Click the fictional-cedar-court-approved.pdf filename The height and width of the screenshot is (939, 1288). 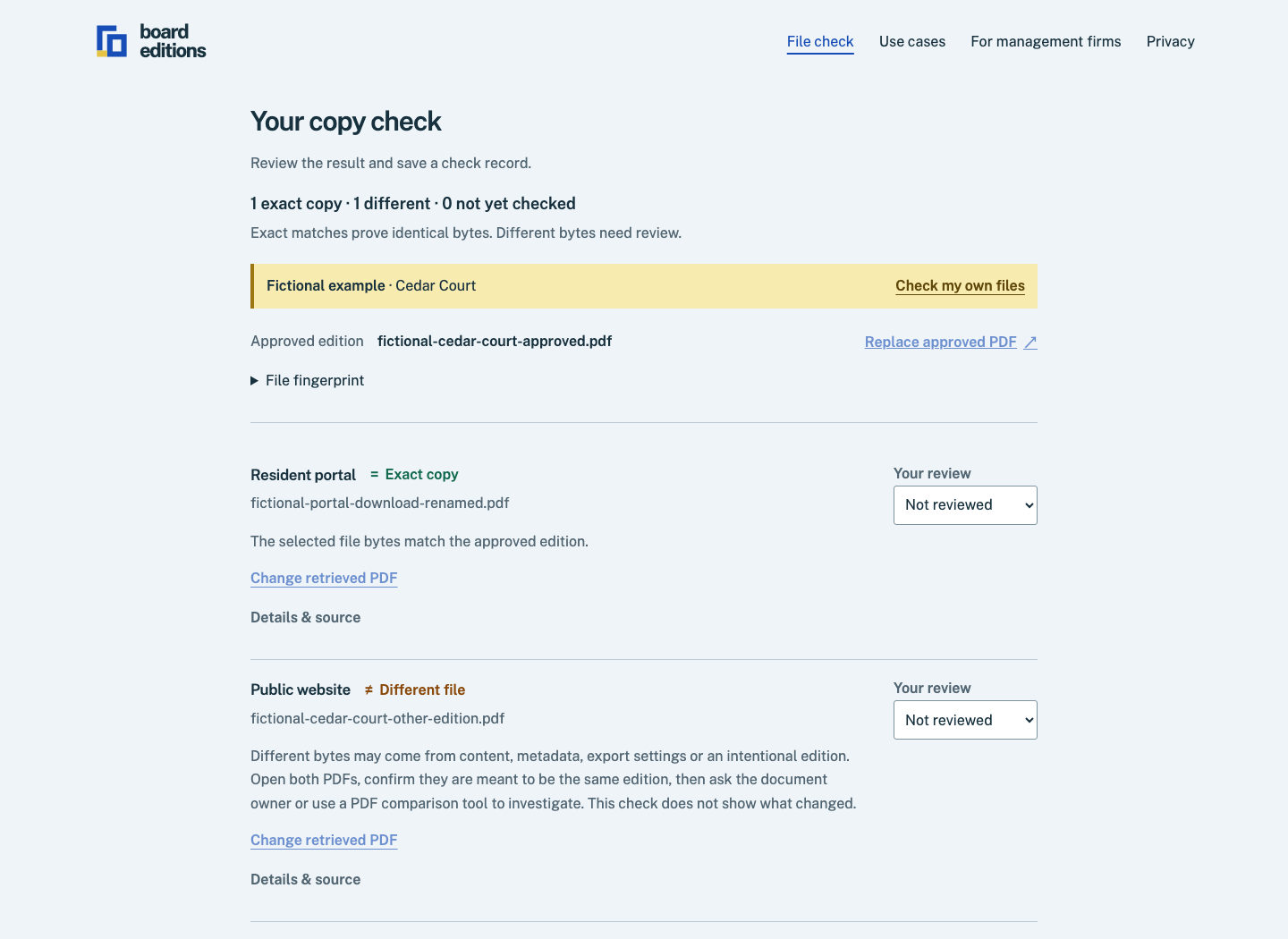(x=495, y=342)
